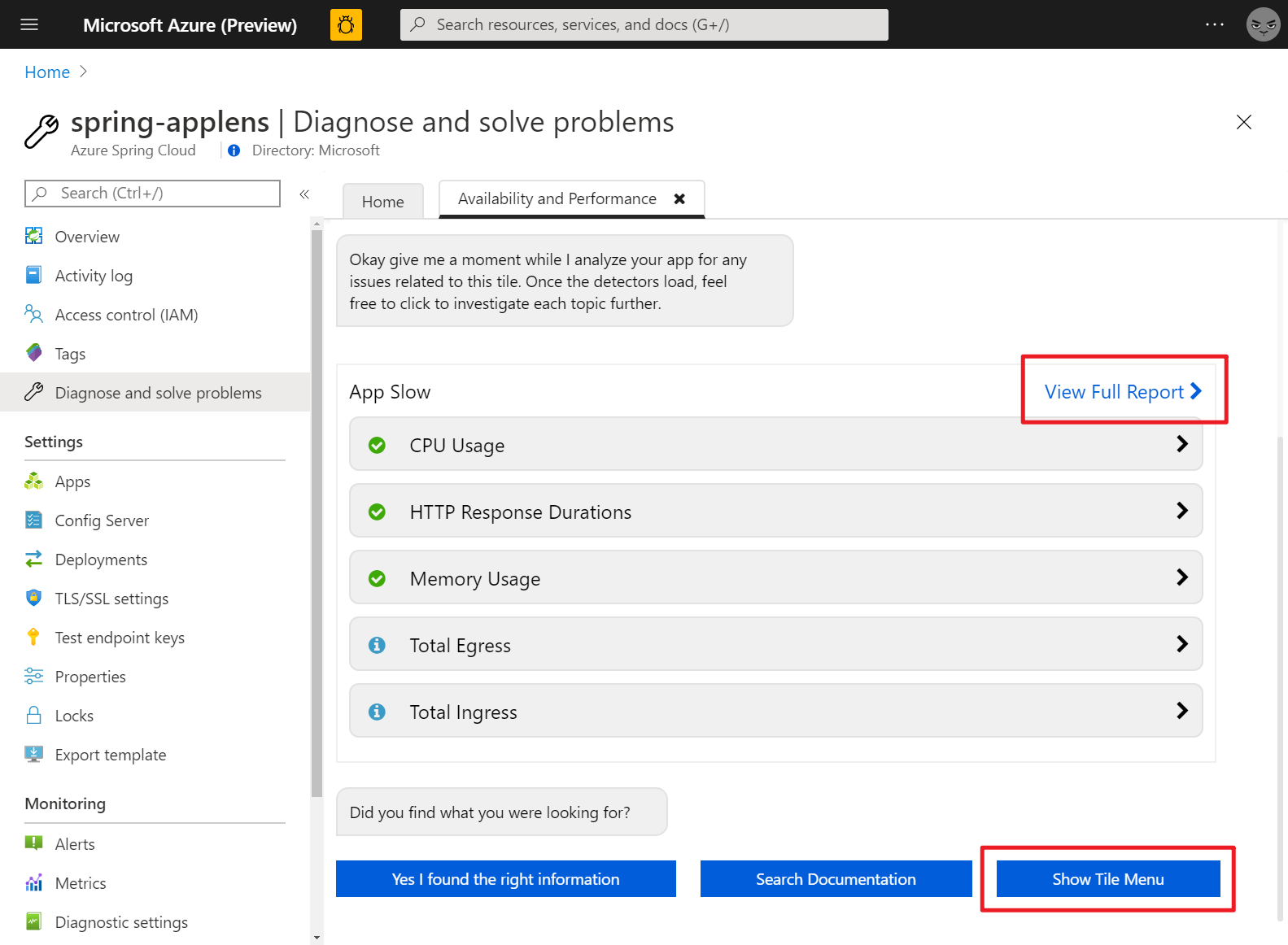The height and width of the screenshot is (945, 1288).
Task: Close the Diagnose and solve problems blade
Action: click(x=1243, y=122)
